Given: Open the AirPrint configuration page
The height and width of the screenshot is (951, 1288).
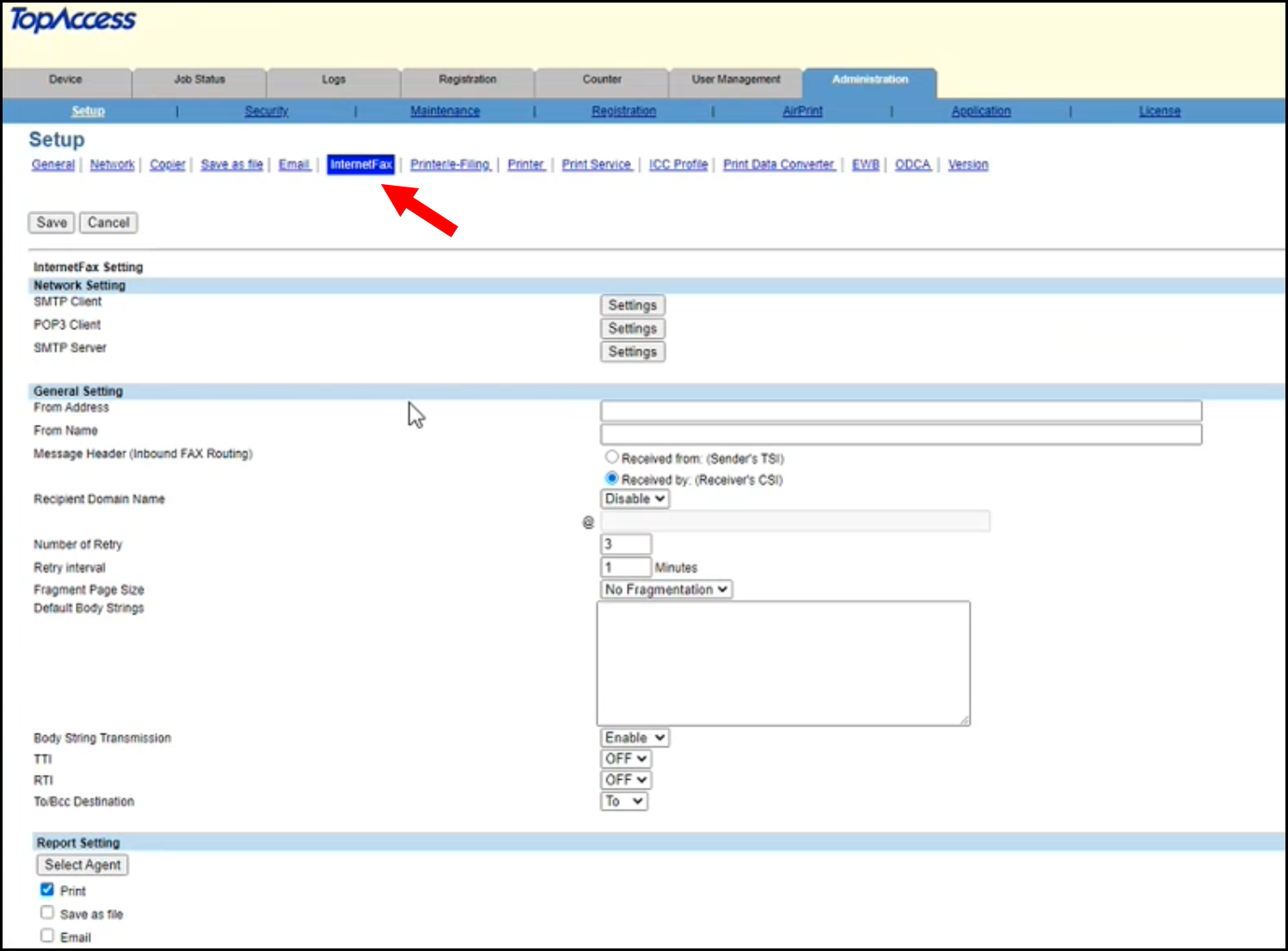Looking at the screenshot, I should [801, 110].
